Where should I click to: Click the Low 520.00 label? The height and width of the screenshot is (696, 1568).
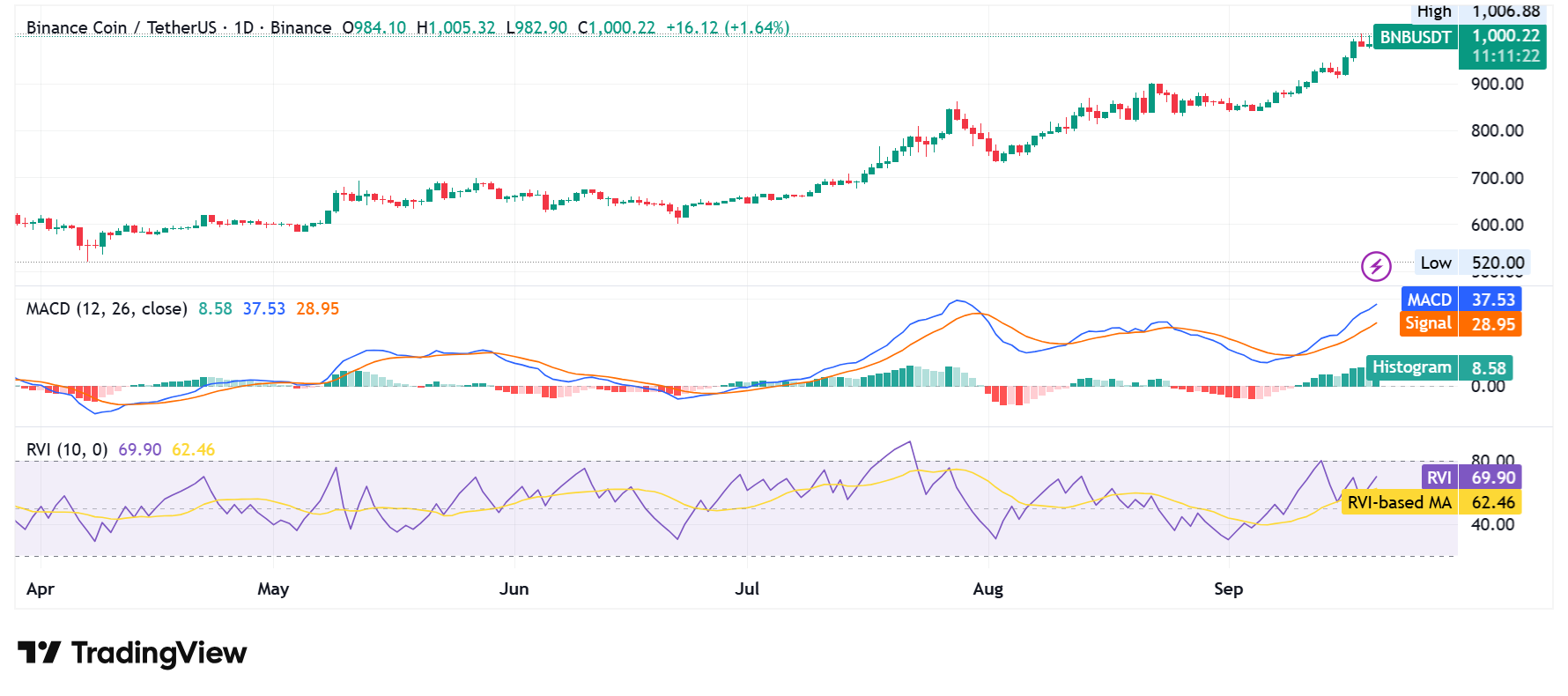[1472, 263]
